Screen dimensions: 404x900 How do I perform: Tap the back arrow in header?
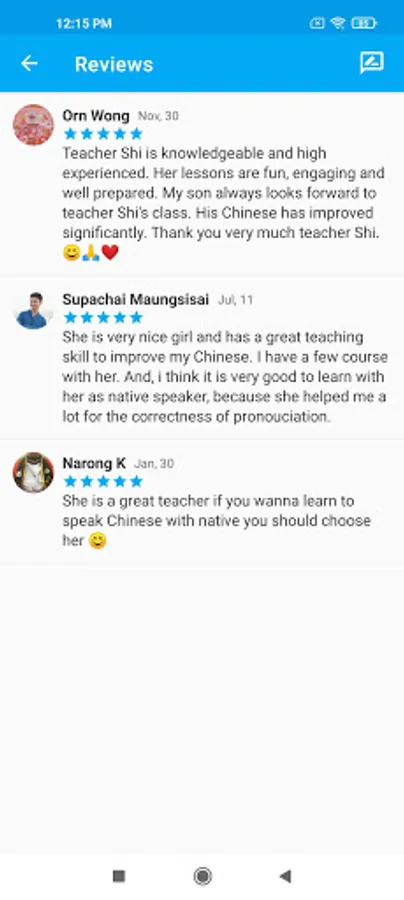29,63
